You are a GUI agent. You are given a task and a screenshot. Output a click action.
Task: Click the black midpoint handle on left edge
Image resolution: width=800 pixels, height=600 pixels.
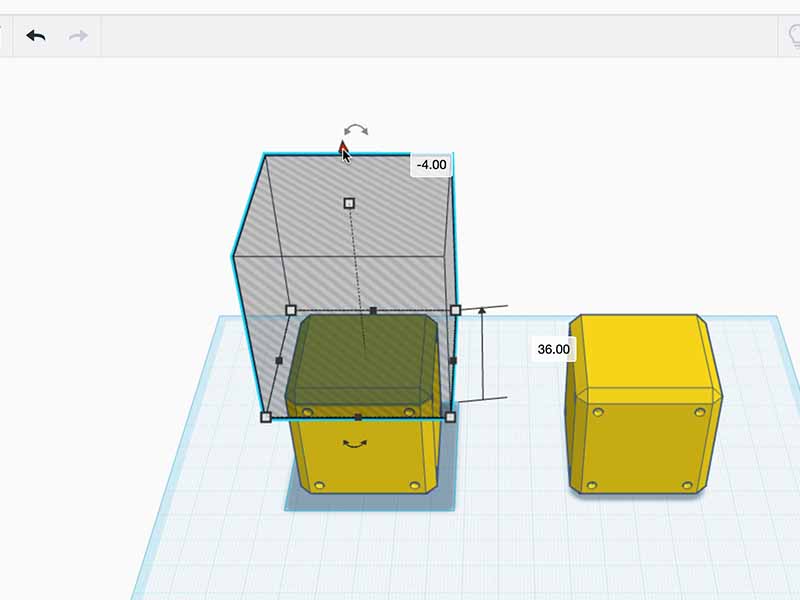coord(279,360)
